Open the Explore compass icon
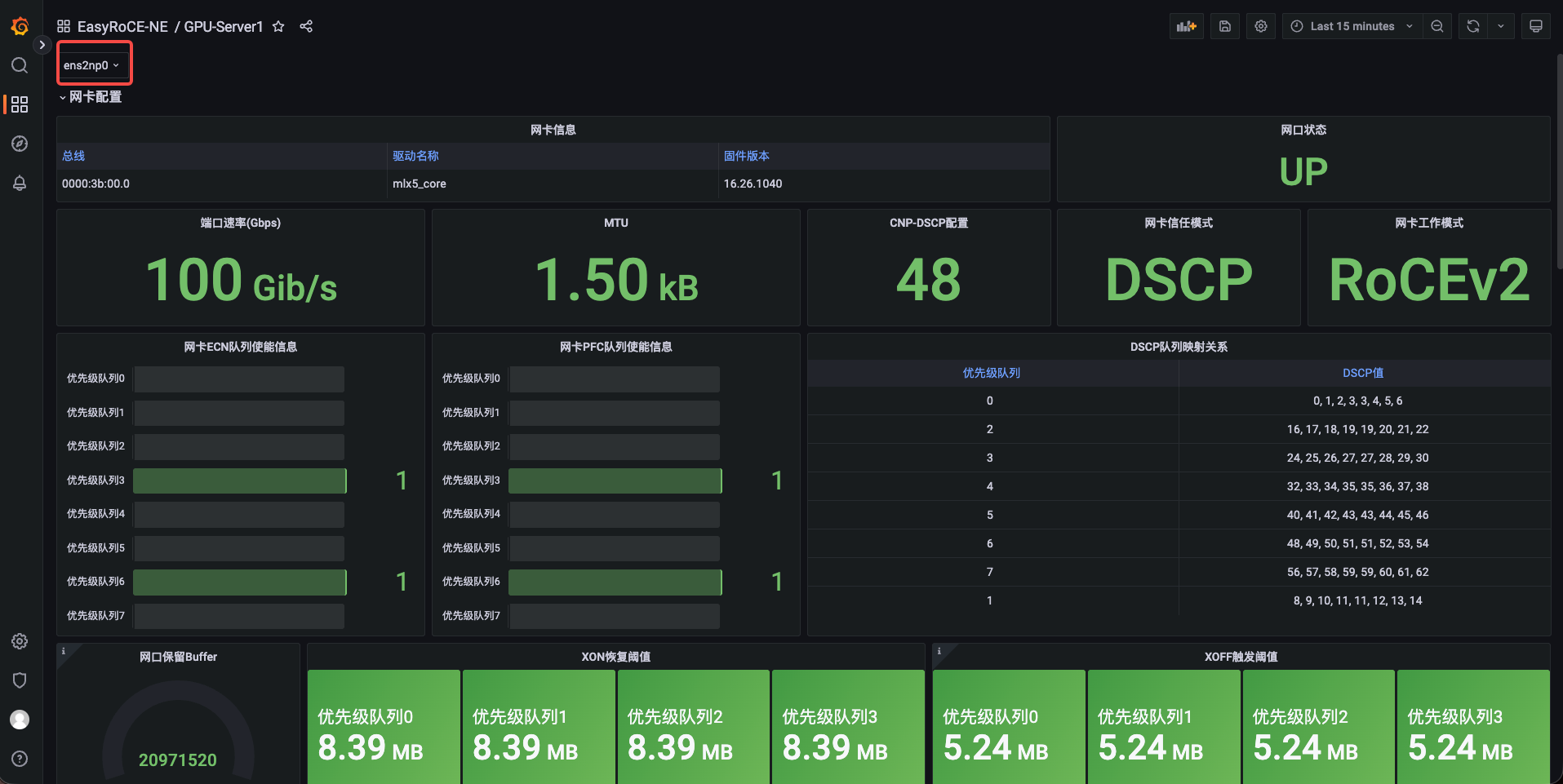The width and height of the screenshot is (1563, 784). (x=20, y=144)
